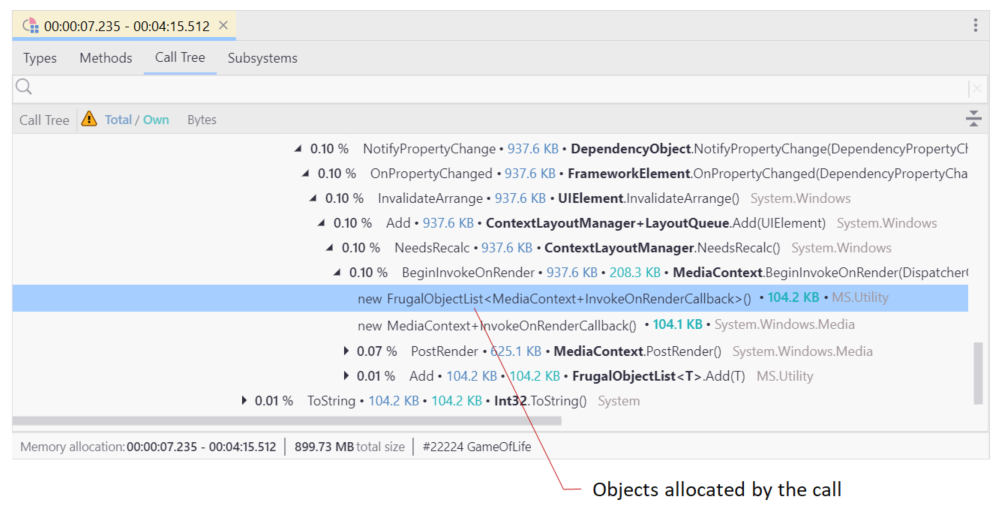This screenshot has width=1001, height=514.
Task: Collapse the NeedsRecalc call node
Action: [x=331, y=248]
